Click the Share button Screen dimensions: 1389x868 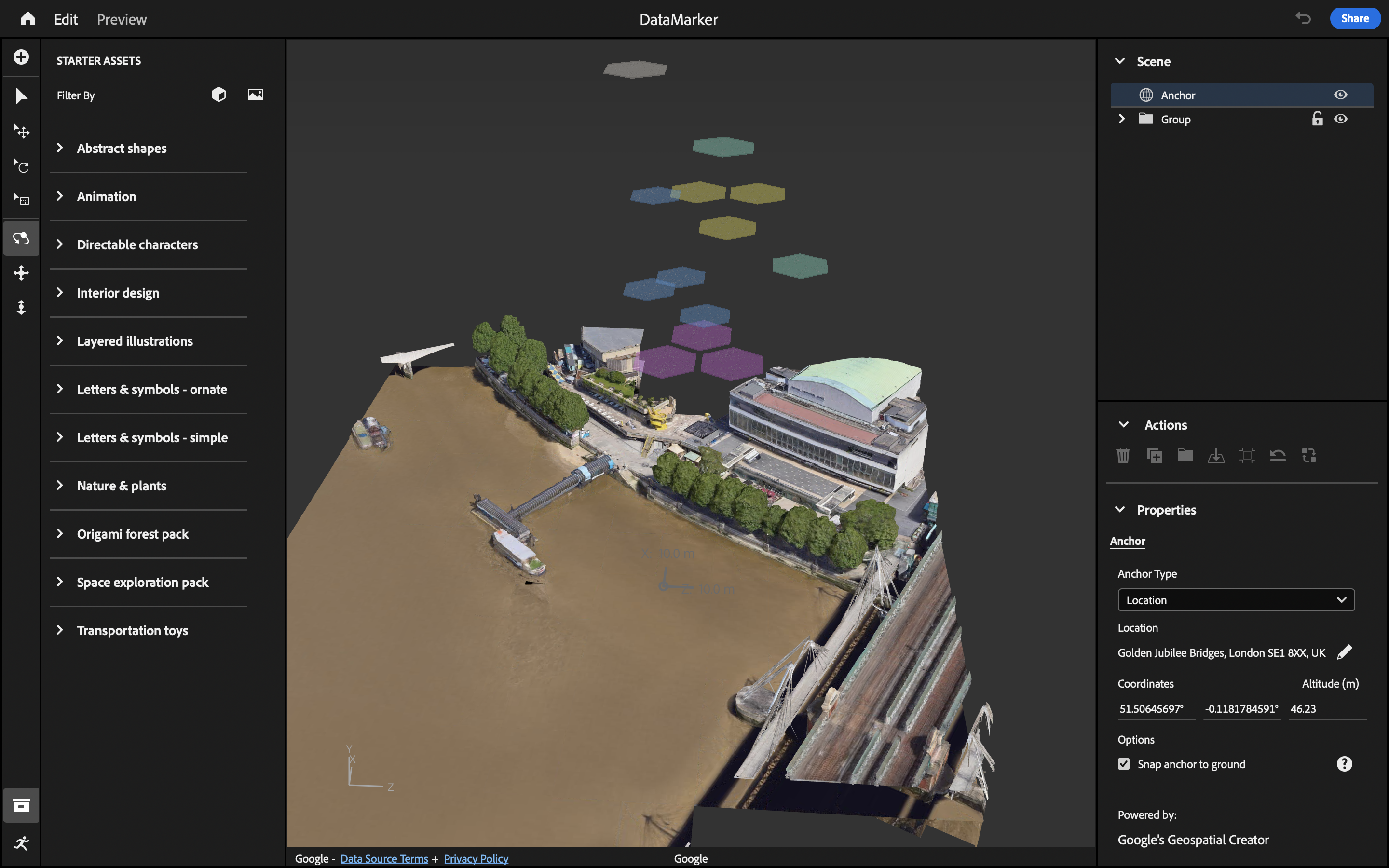coord(1355,18)
